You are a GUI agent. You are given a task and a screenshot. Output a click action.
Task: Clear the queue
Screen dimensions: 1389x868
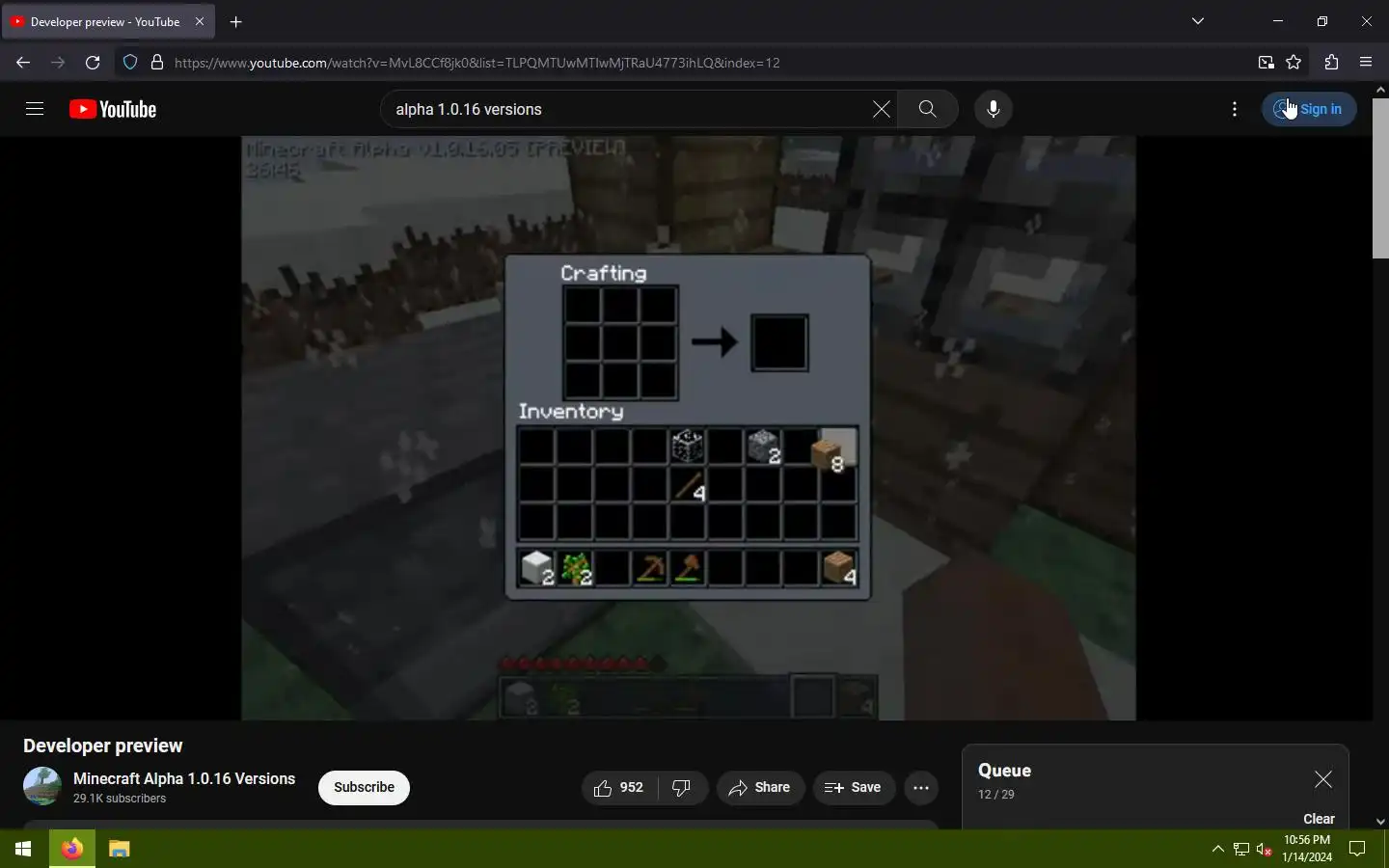1319,819
